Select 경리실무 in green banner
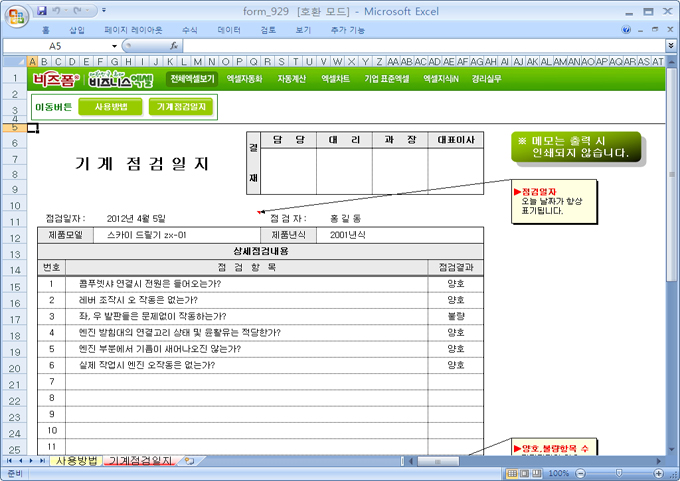Viewport: 680px width, 481px height. pos(487,79)
